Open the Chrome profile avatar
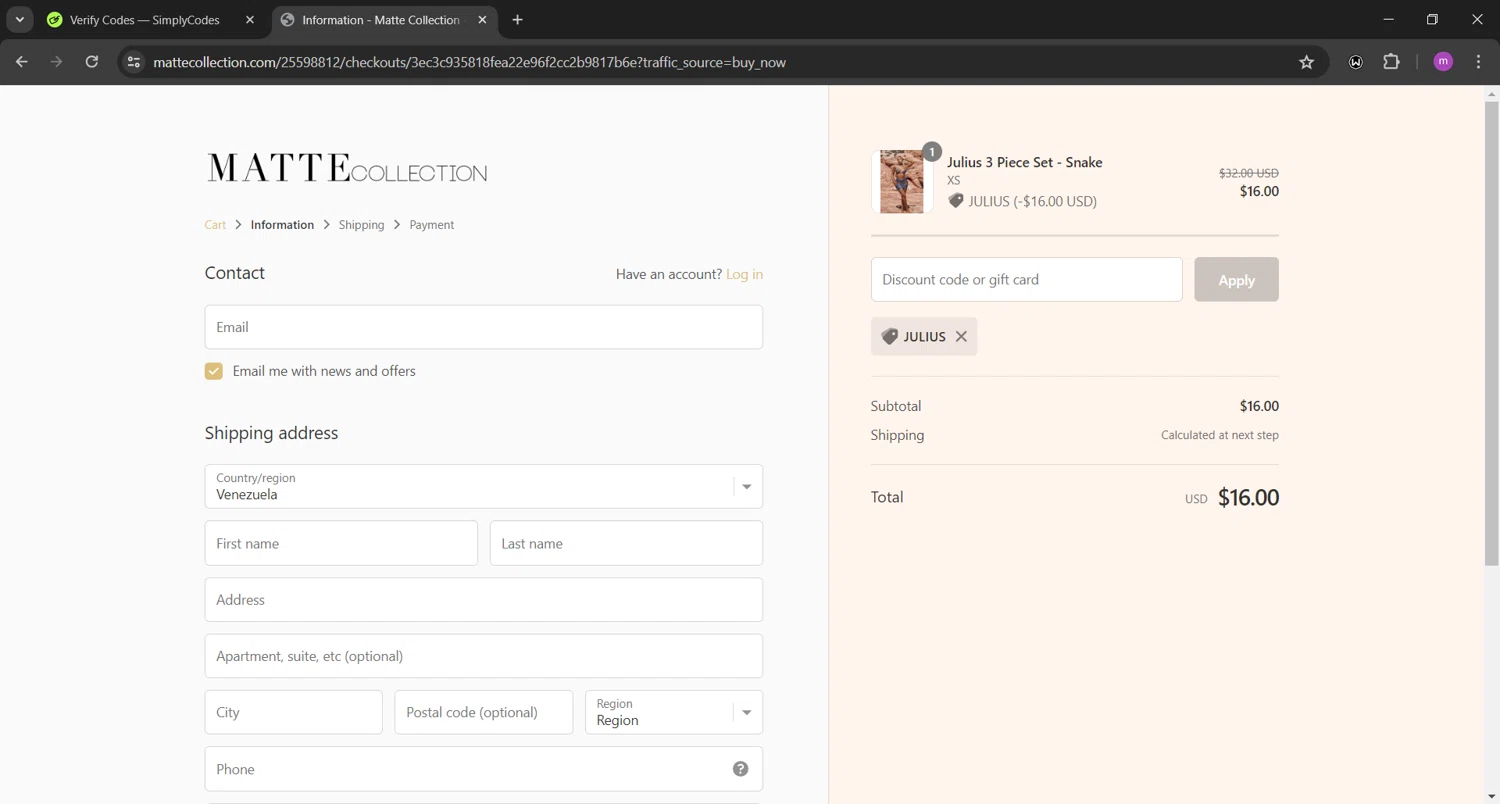Viewport: 1500px width, 804px height. (1443, 62)
